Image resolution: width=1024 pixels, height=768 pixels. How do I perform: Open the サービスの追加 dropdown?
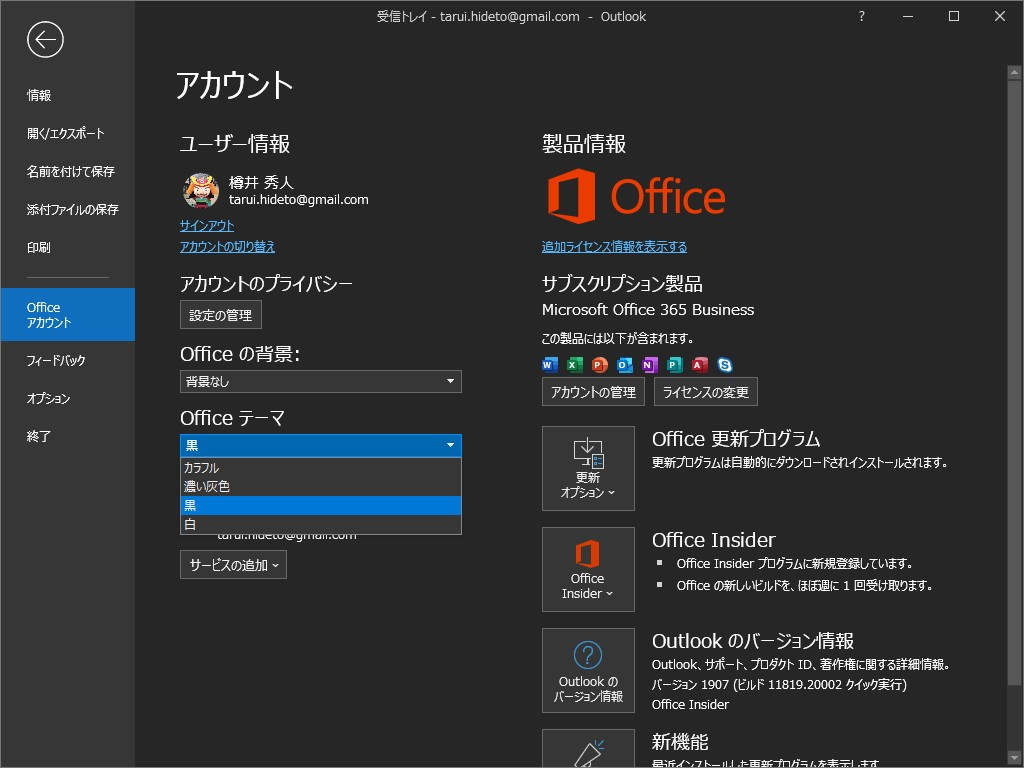233,565
